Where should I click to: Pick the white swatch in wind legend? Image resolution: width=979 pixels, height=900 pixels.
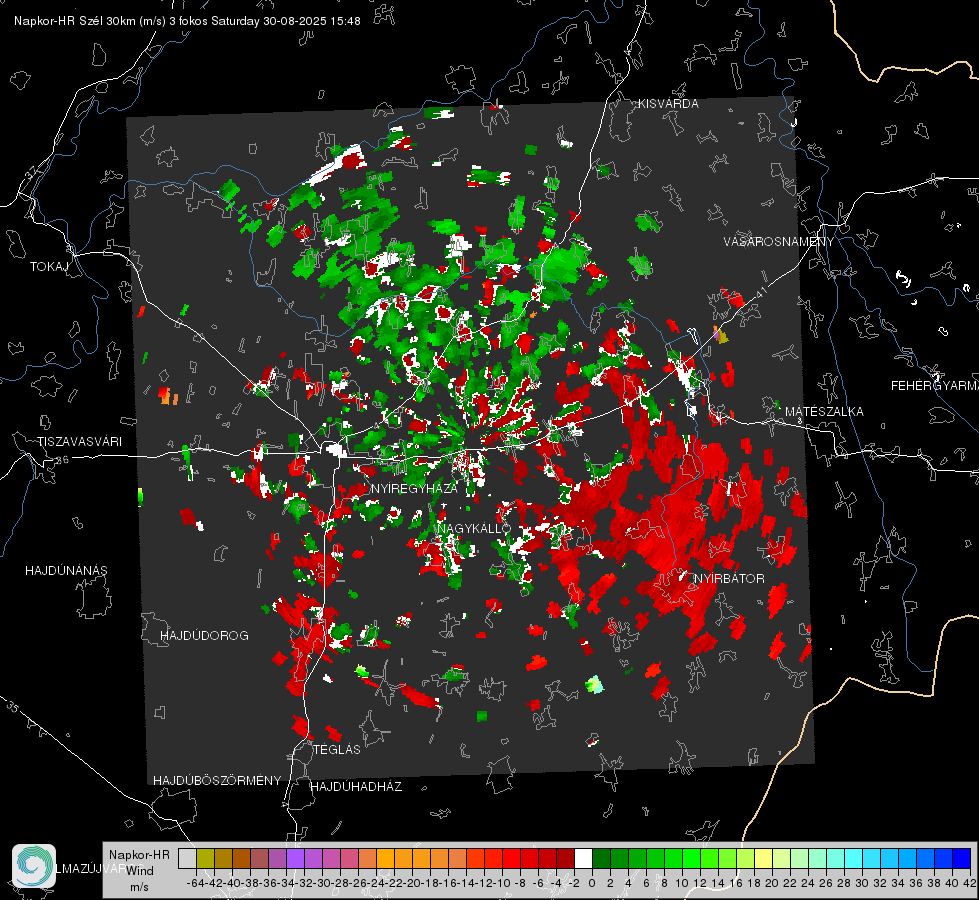583,858
